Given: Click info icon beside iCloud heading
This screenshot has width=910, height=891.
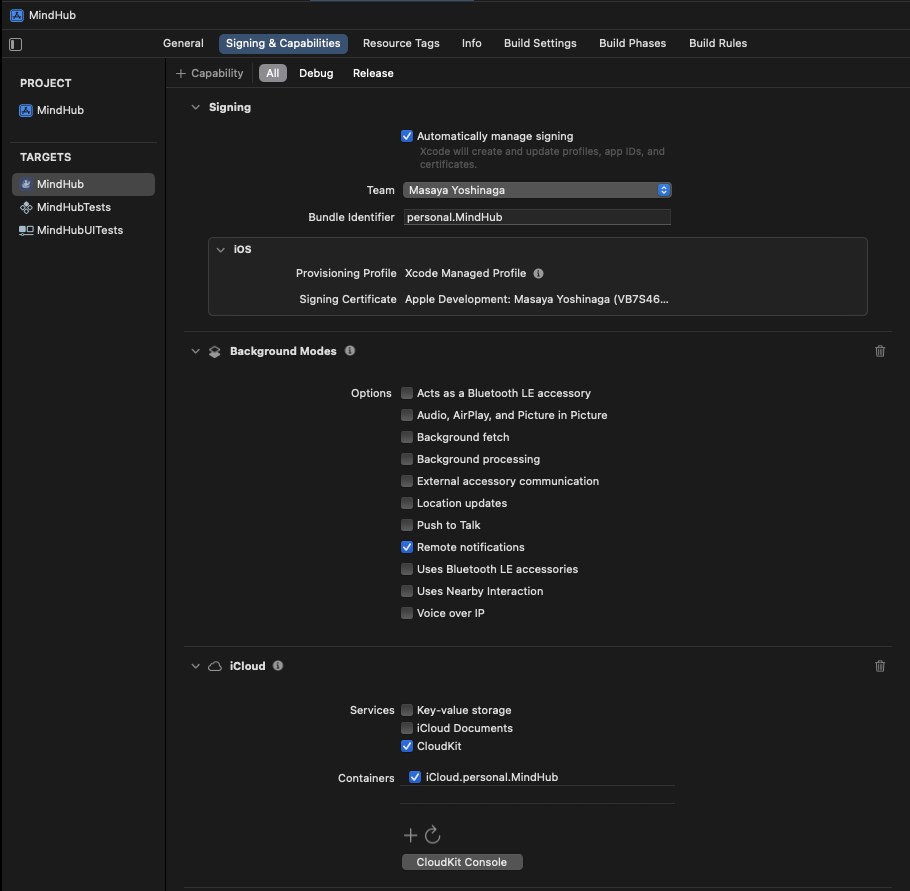Looking at the screenshot, I should (278, 666).
